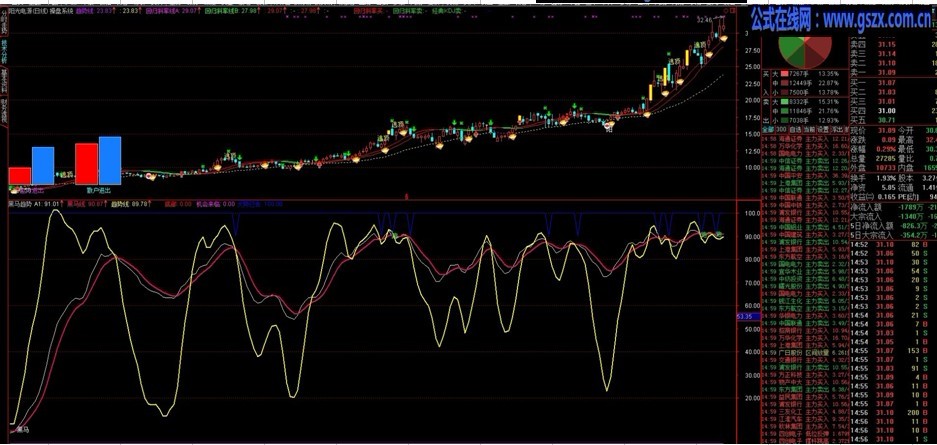Image resolution: width=937 pixels, height=445 pixels.
Task: Click the 钻 icon on the lowest recent candle
Action: point(608,126)
